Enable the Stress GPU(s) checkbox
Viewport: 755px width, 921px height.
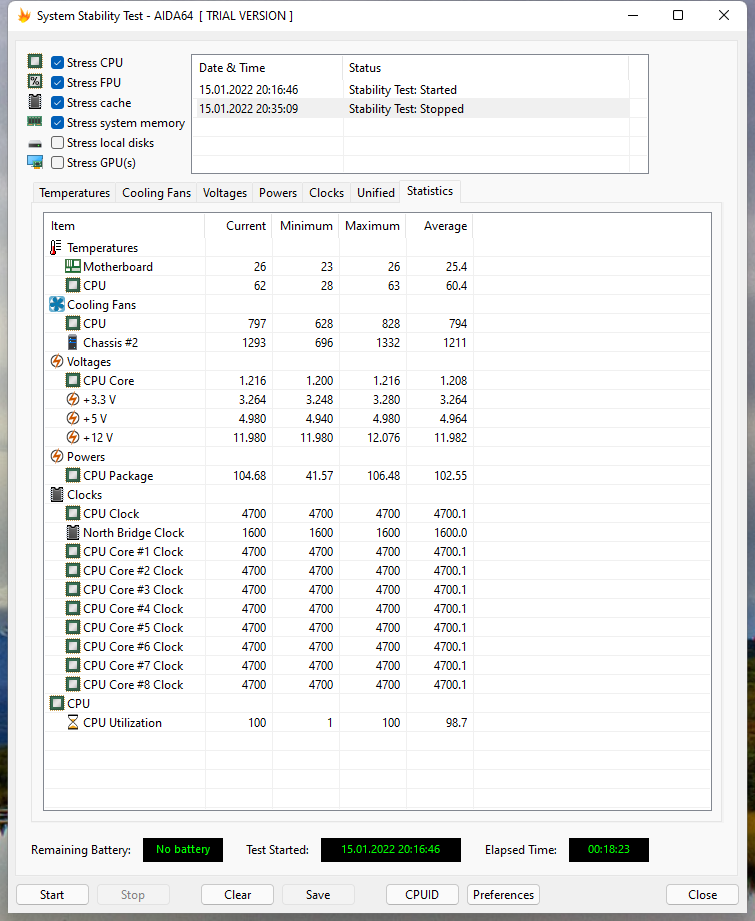(58, 162)
